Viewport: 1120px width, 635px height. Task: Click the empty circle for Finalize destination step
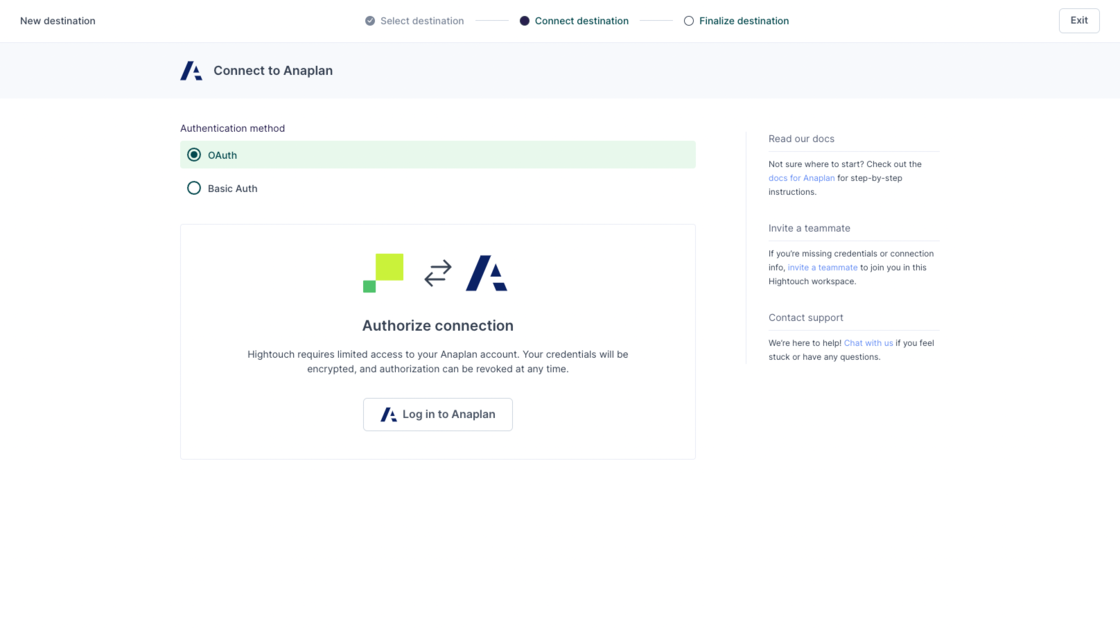click(689, 21)
